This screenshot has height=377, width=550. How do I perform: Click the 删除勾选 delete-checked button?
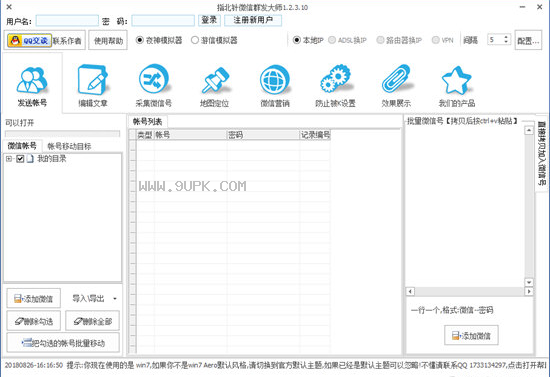click(34, 321)
